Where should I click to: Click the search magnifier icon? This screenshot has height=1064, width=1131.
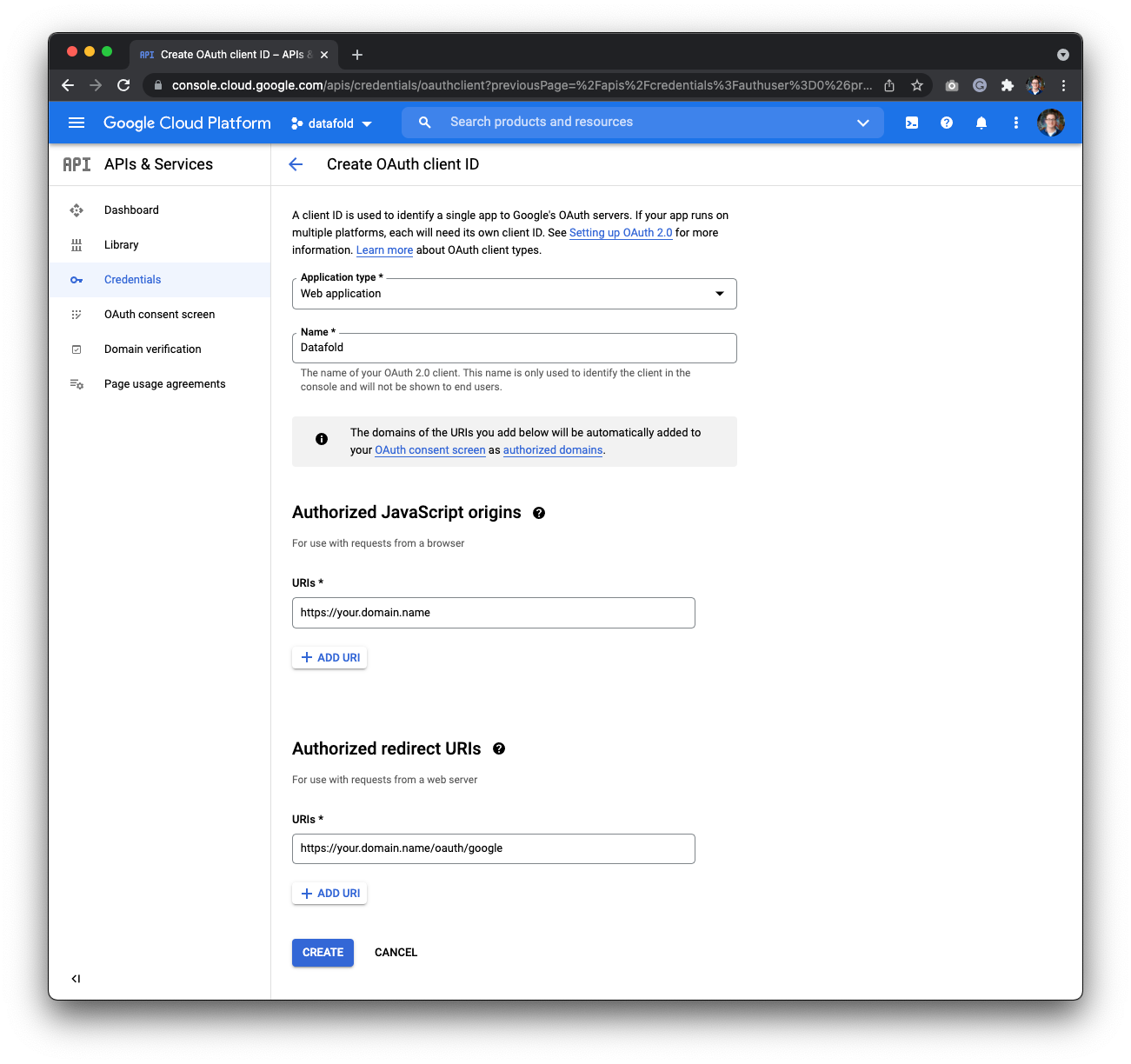point(424,123)
